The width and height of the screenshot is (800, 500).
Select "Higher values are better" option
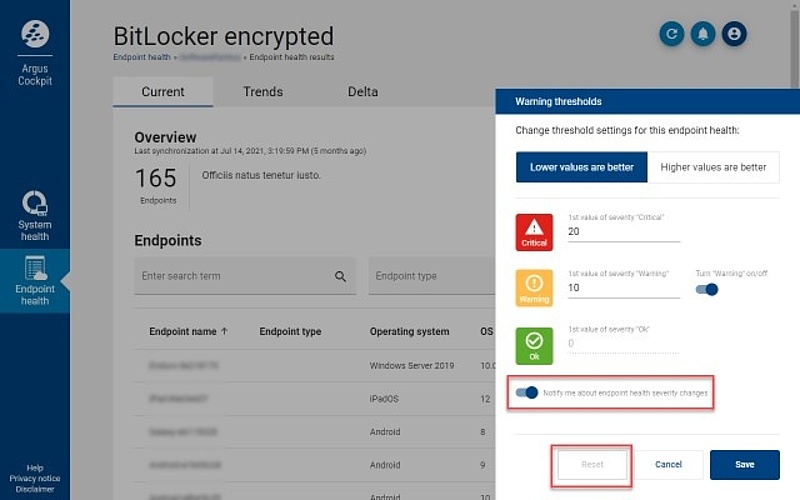pos(713,167)
